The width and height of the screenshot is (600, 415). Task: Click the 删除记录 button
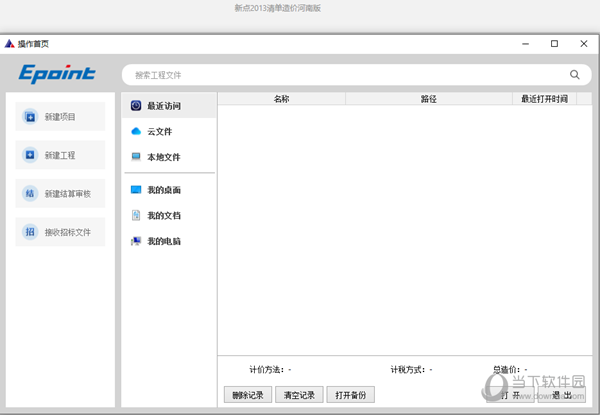[x=248, y=395]
